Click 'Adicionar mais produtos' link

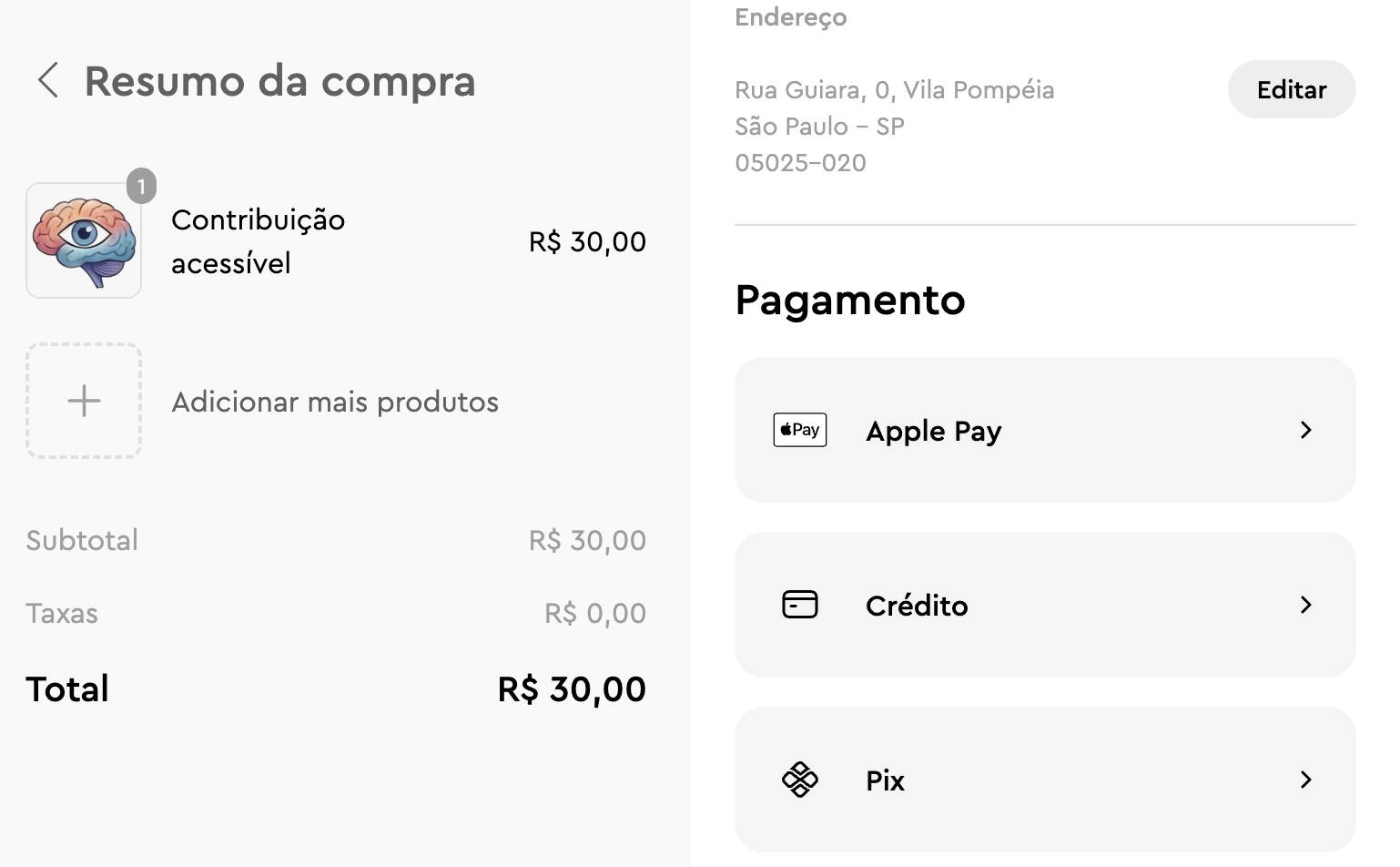pos(335,402)
